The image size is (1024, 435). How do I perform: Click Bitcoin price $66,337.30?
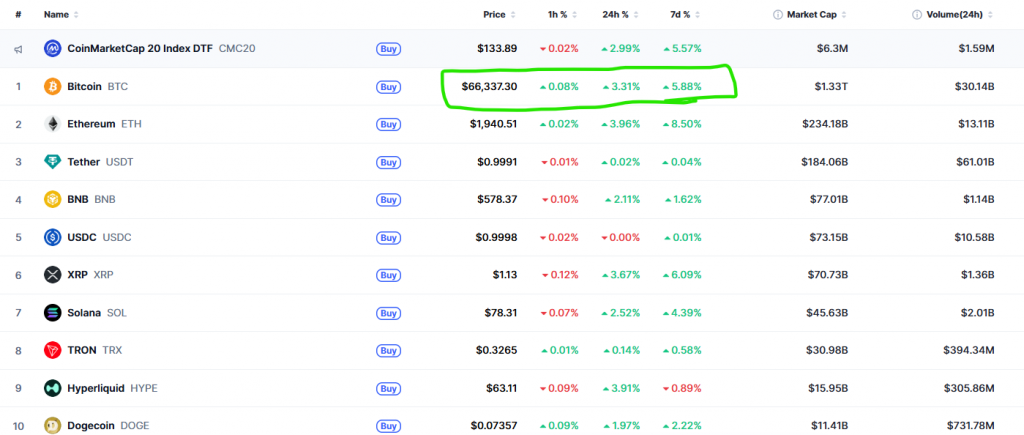489,86
